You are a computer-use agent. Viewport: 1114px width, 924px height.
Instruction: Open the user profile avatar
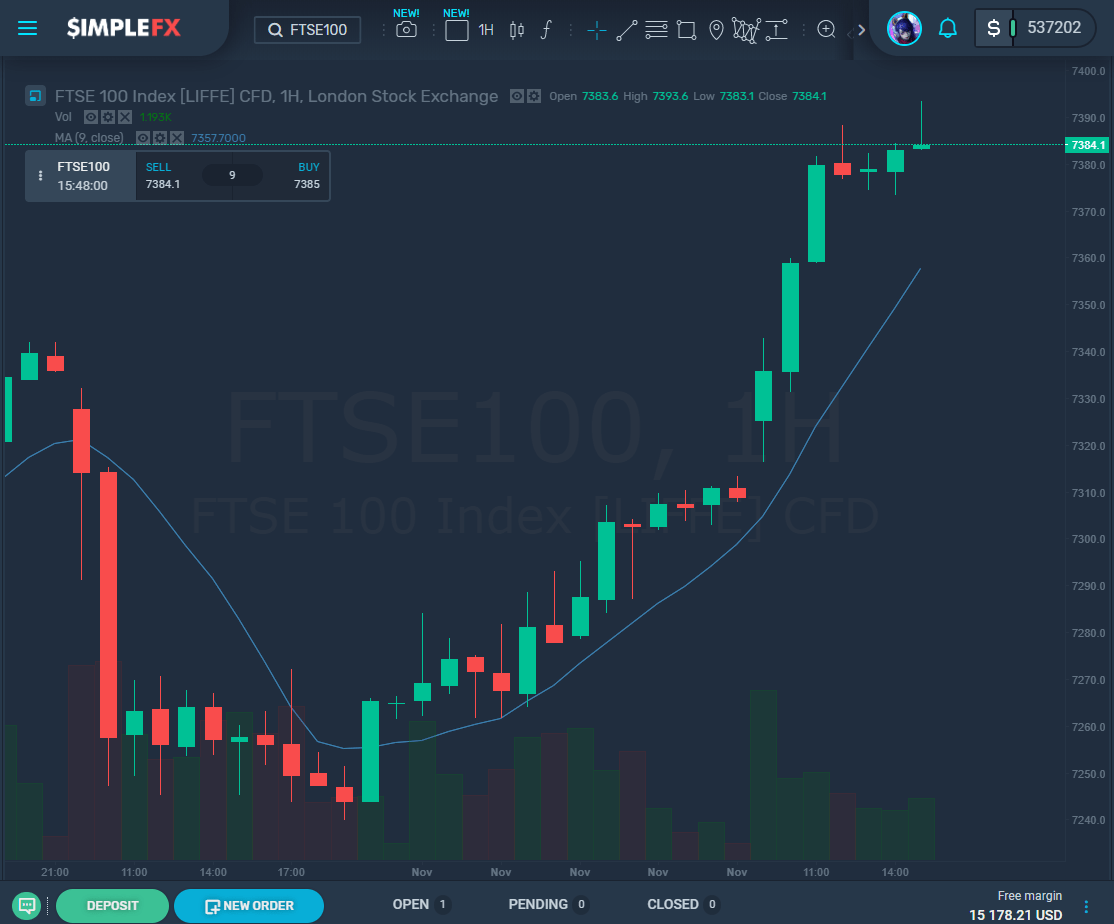pyautogui.click(x=904, y=28)
